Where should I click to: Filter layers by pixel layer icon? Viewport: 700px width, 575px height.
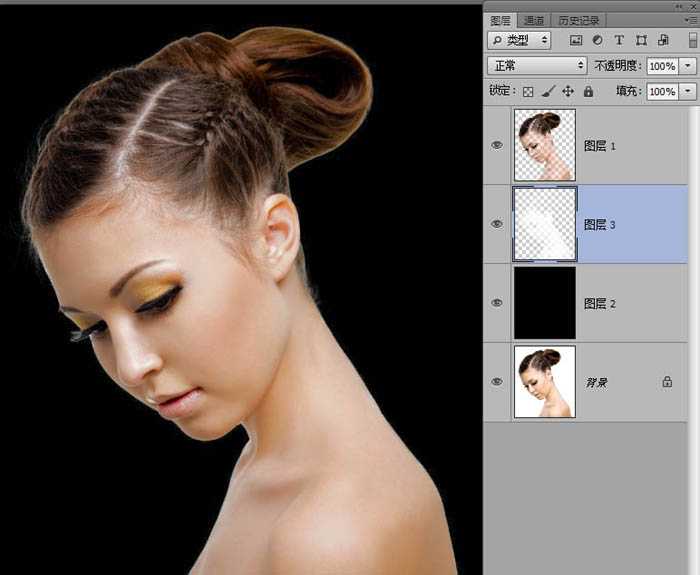(576, 40)
